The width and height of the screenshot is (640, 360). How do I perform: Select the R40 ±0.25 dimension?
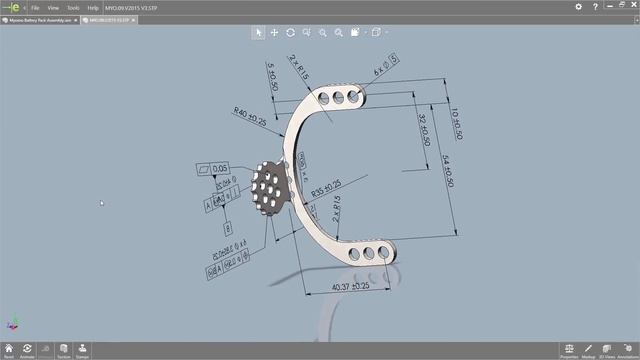pyautogui.click(x=250, y=116)
